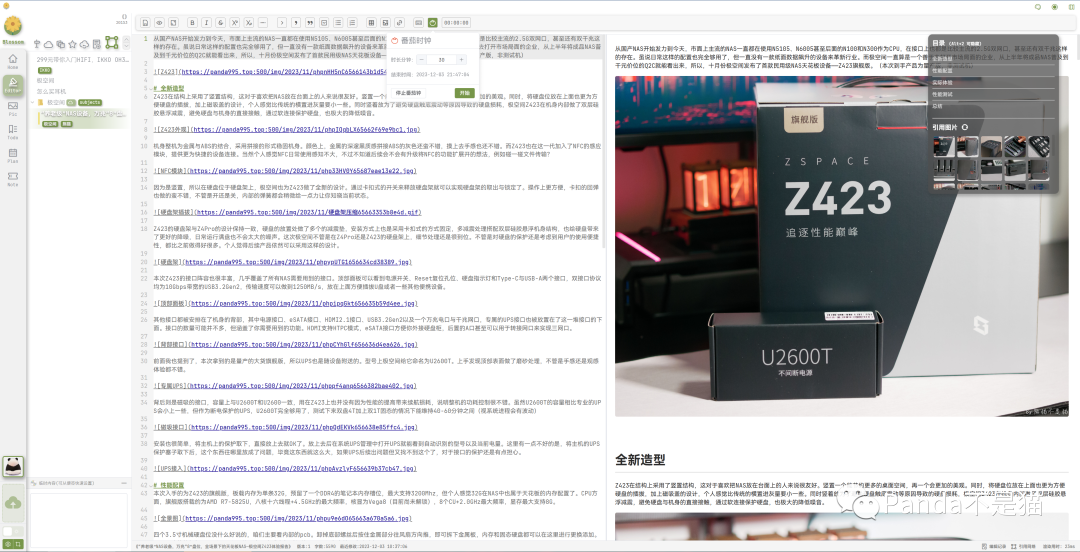
Task: Apply strikethrough formatting
Action: [x=220, y=23]
